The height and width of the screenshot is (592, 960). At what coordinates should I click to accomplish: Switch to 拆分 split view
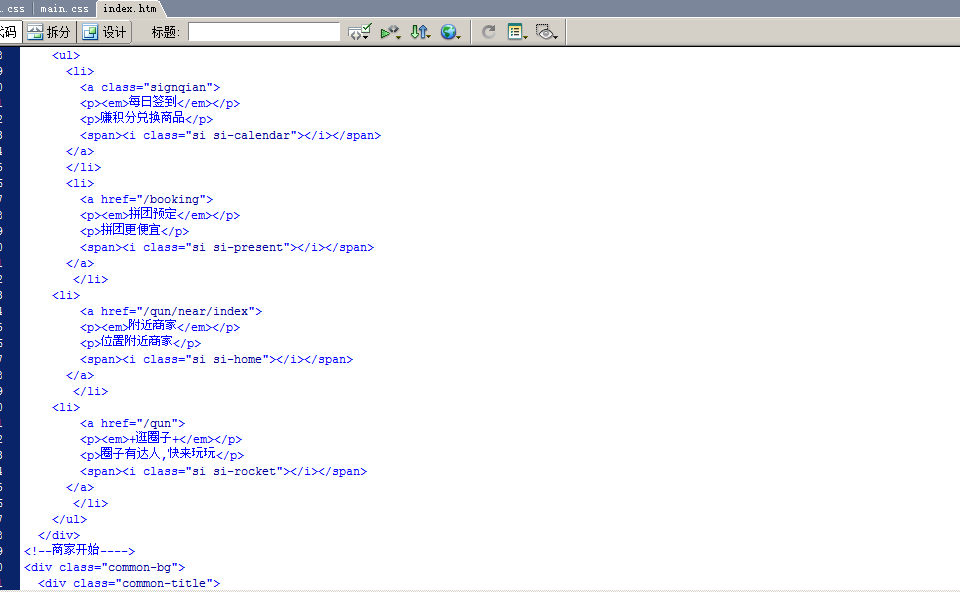pos(49,32)
